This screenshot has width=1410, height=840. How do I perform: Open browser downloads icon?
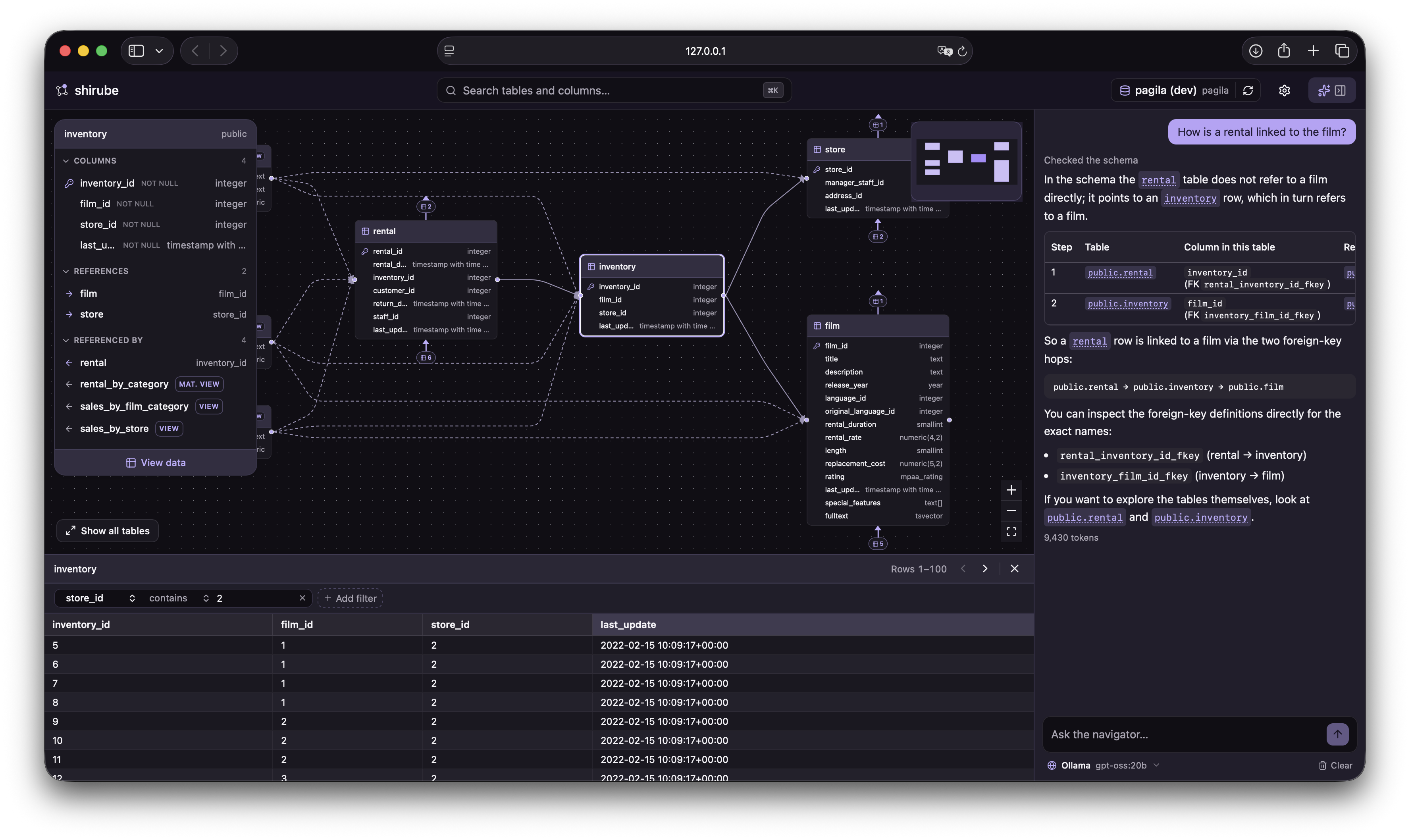(x=1256, y=51)
